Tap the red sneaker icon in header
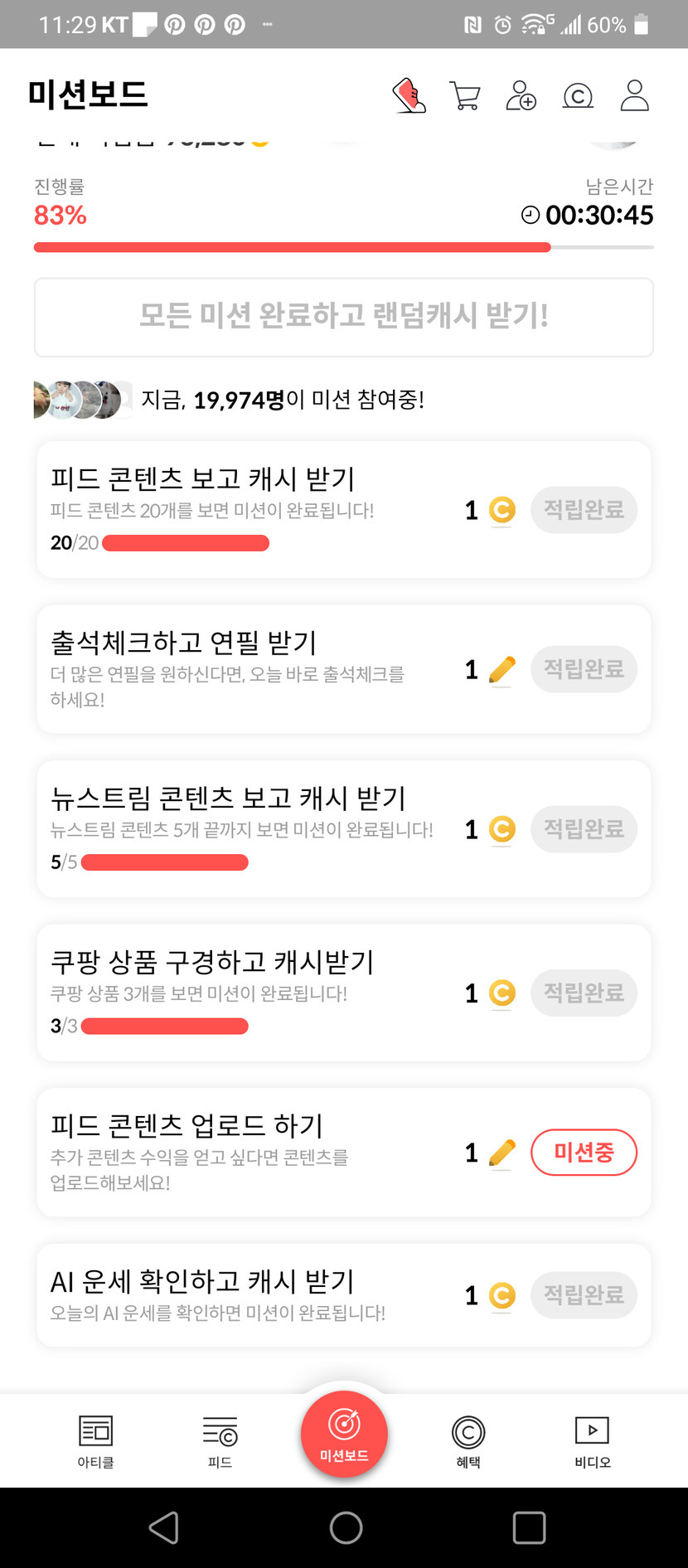The image size is (688, 1568). [x=409, y=95]
